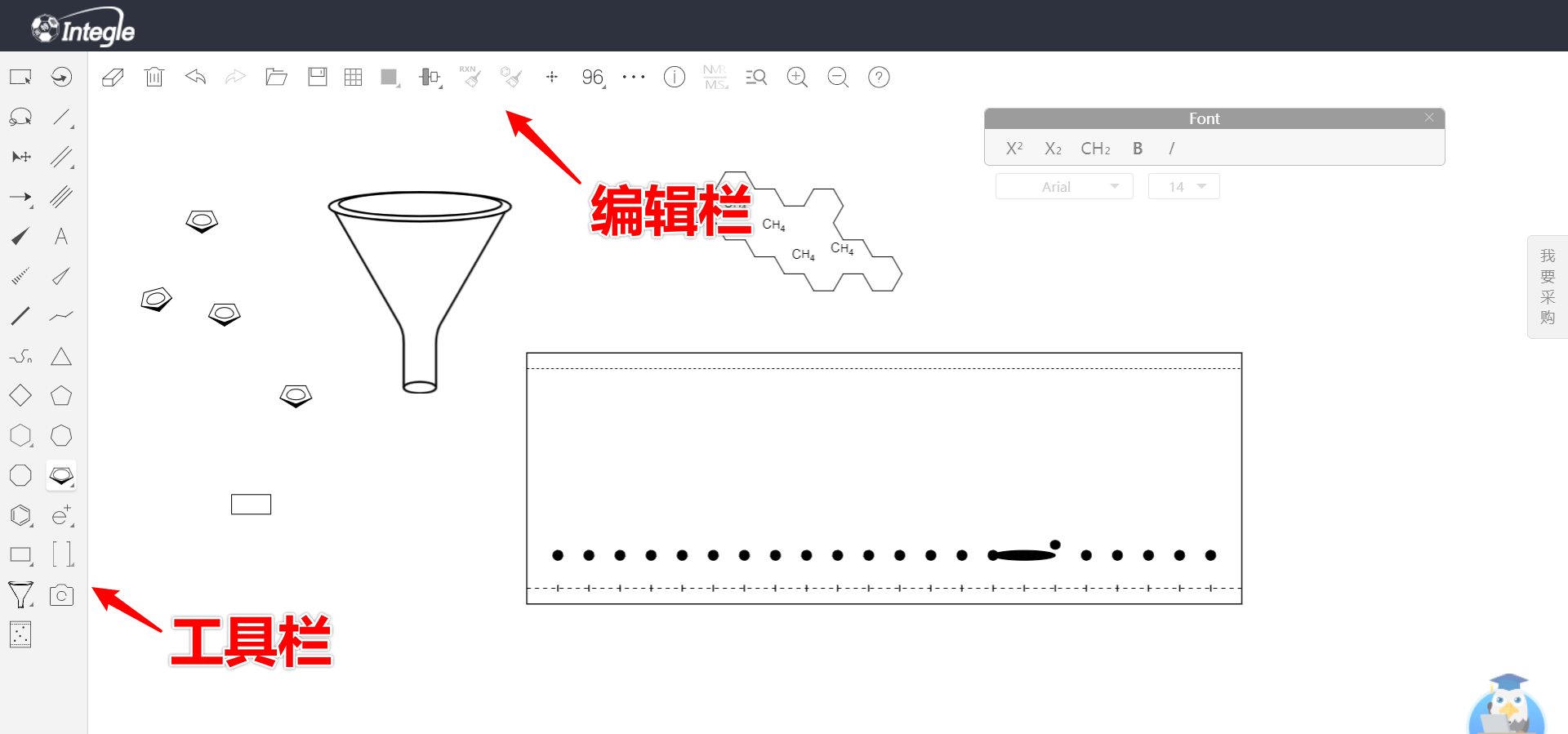Select the double bond tool

(x=62, y=157)
